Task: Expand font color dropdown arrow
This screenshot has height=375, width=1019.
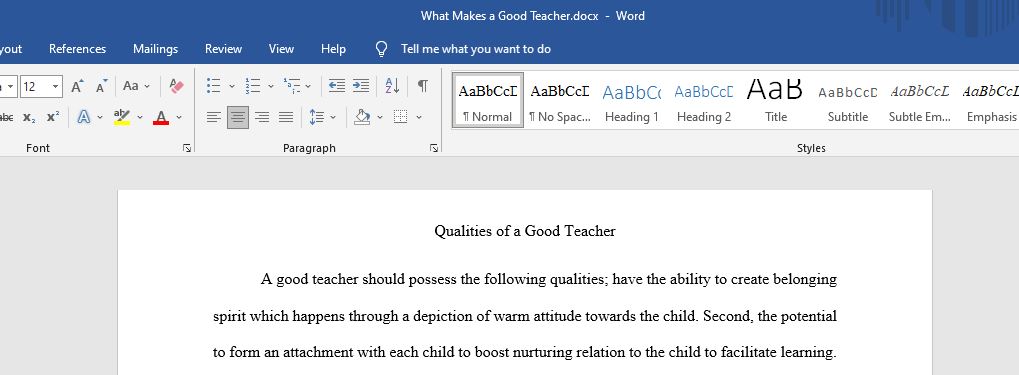Action: point(179,118)
